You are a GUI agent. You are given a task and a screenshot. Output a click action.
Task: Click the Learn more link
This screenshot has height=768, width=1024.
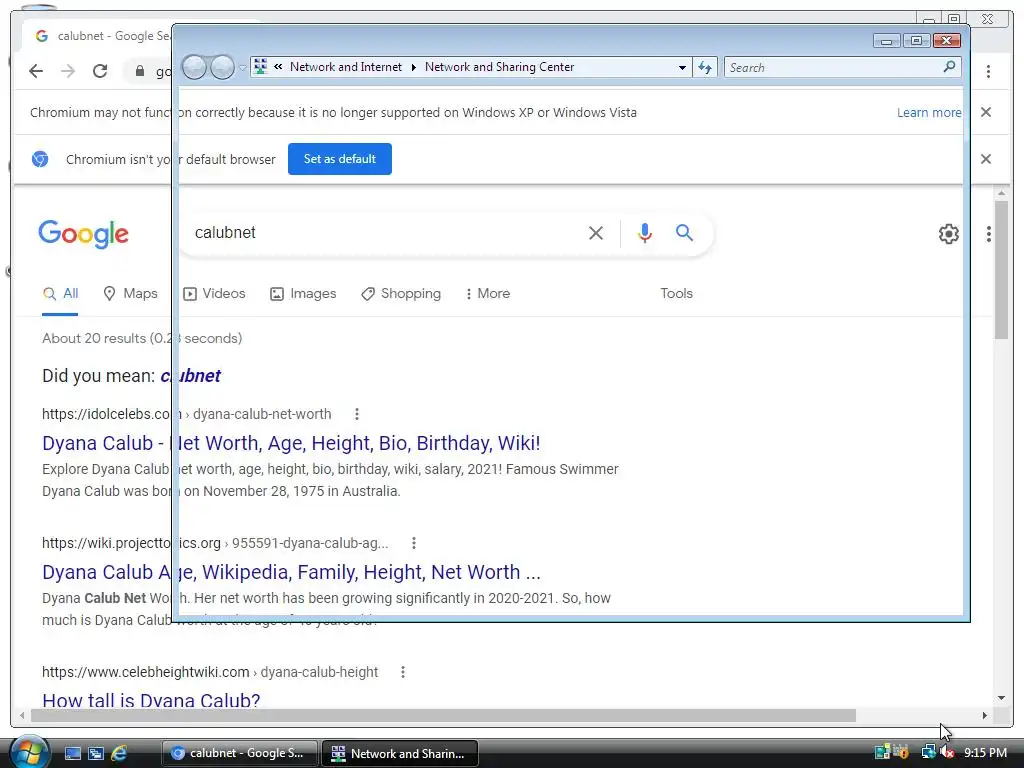coord(929,112)
